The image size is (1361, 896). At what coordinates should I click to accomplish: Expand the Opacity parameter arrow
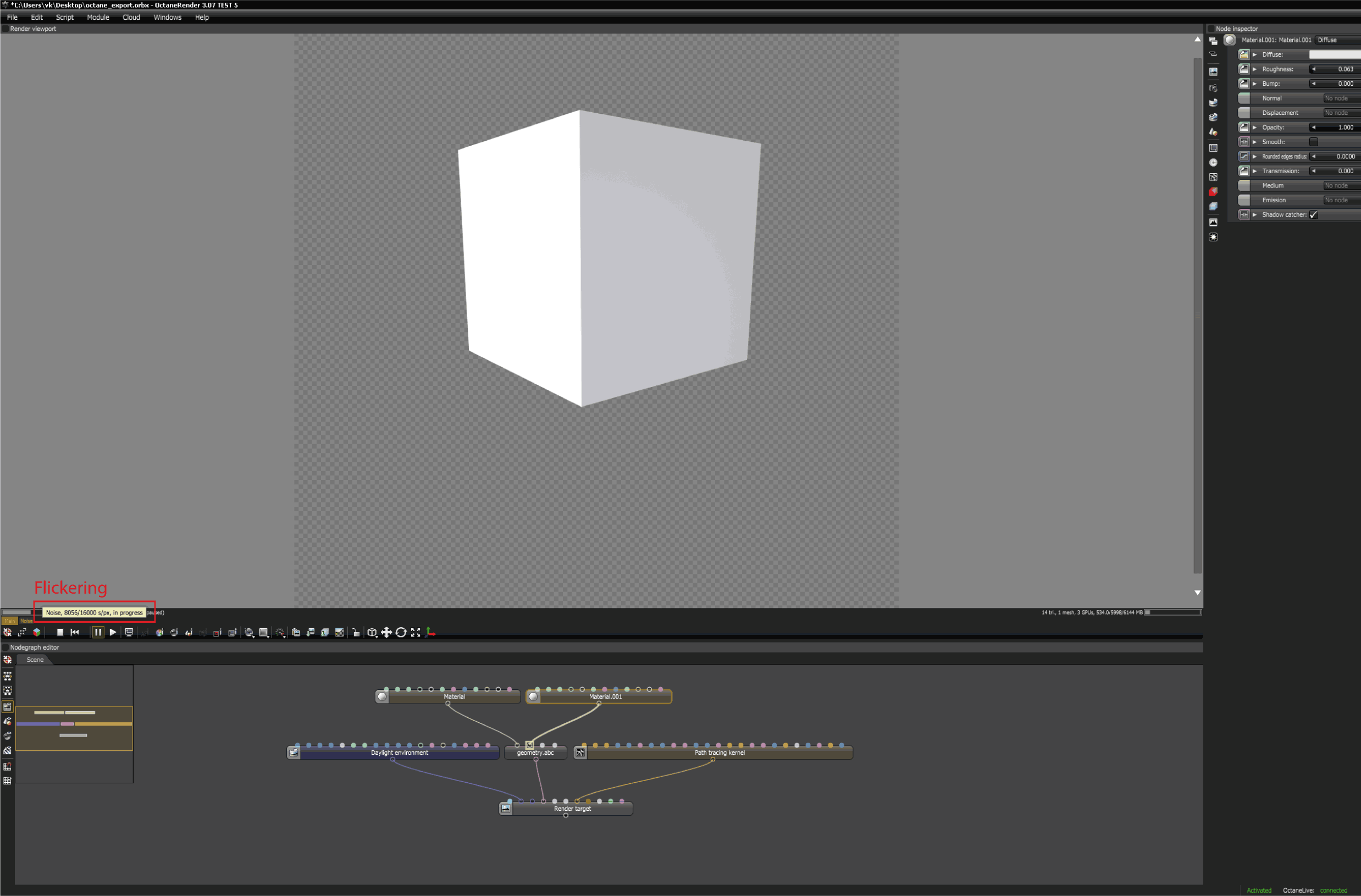pos(1254,128)
